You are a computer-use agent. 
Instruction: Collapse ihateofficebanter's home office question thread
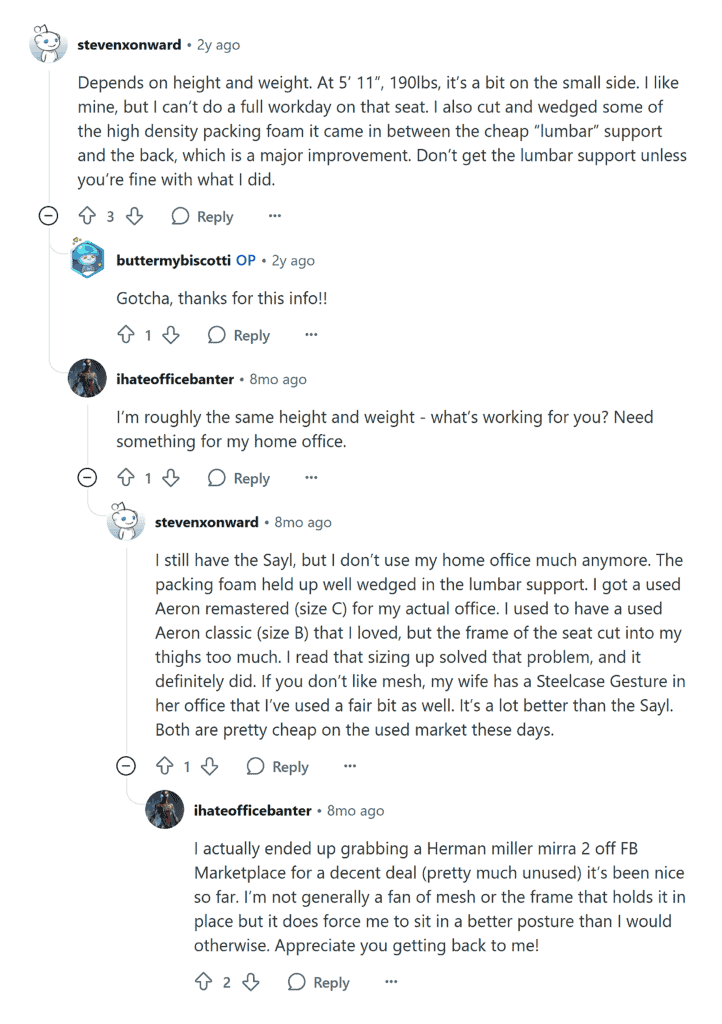coord(87,478)
